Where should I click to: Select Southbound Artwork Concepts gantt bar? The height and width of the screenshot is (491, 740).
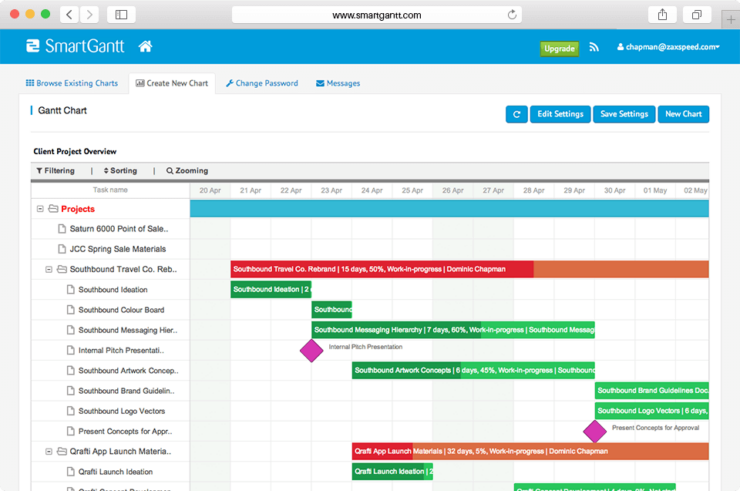(x=470, y=370)
